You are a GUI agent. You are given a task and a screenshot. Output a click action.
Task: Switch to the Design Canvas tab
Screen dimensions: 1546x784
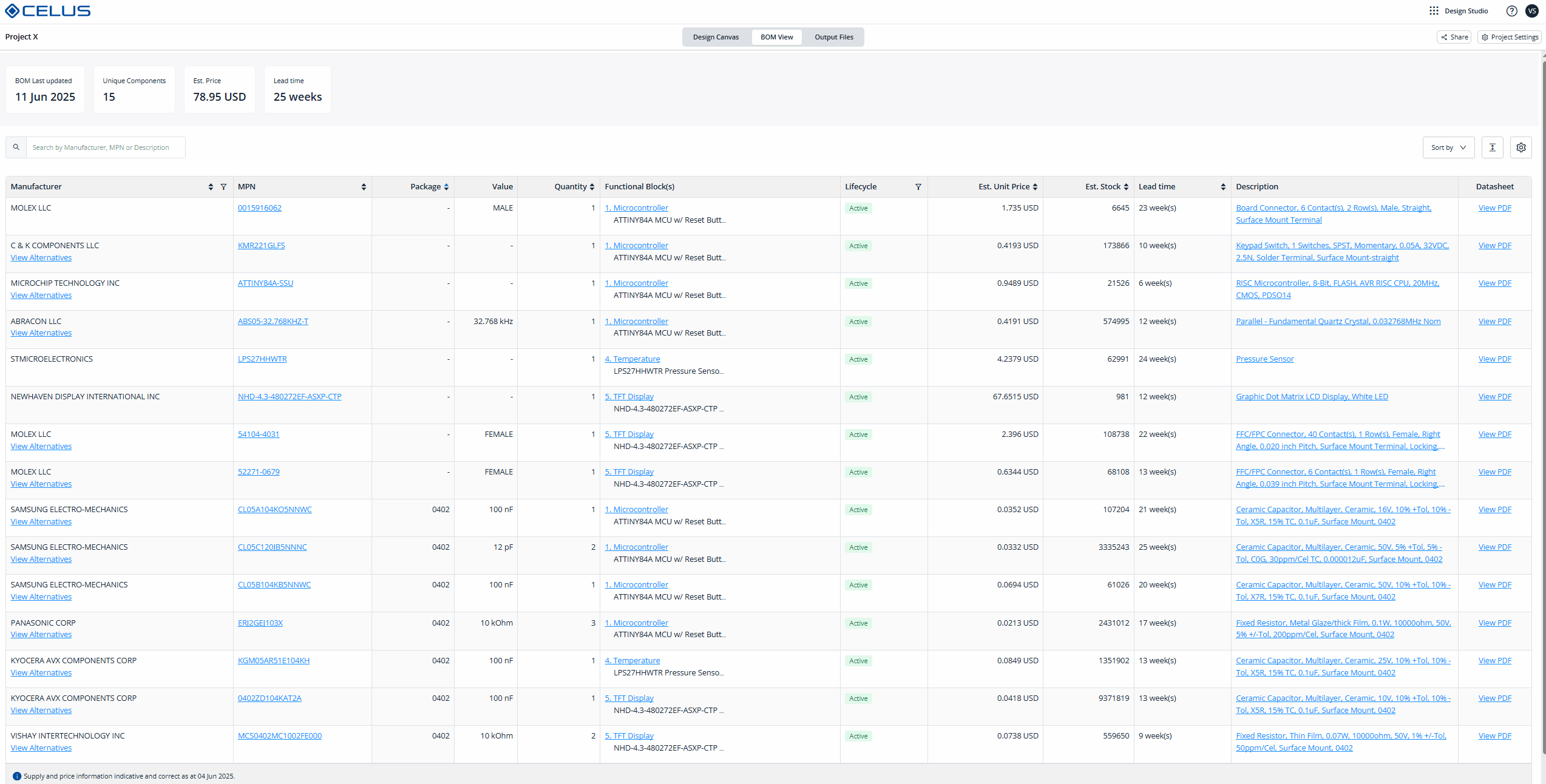click(x=716, y=37)
